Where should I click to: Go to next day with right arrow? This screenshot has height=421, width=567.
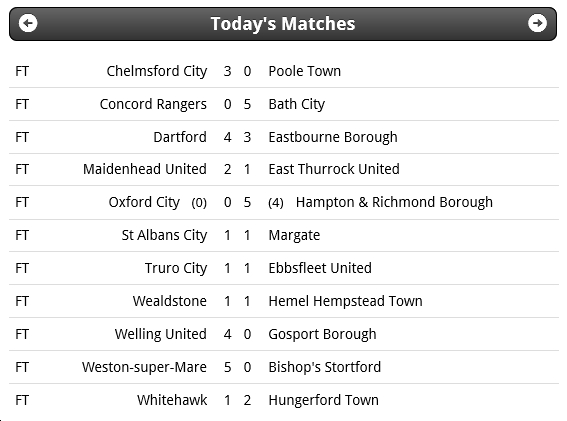537,24
